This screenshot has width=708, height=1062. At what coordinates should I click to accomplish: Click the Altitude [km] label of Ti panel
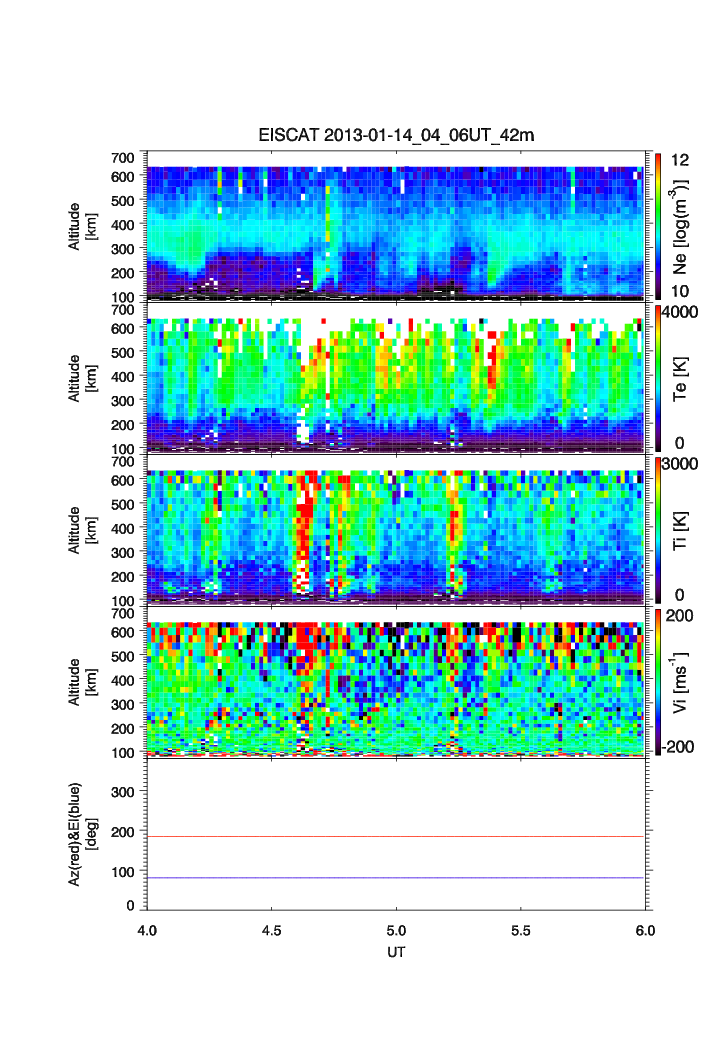(82, 530)
